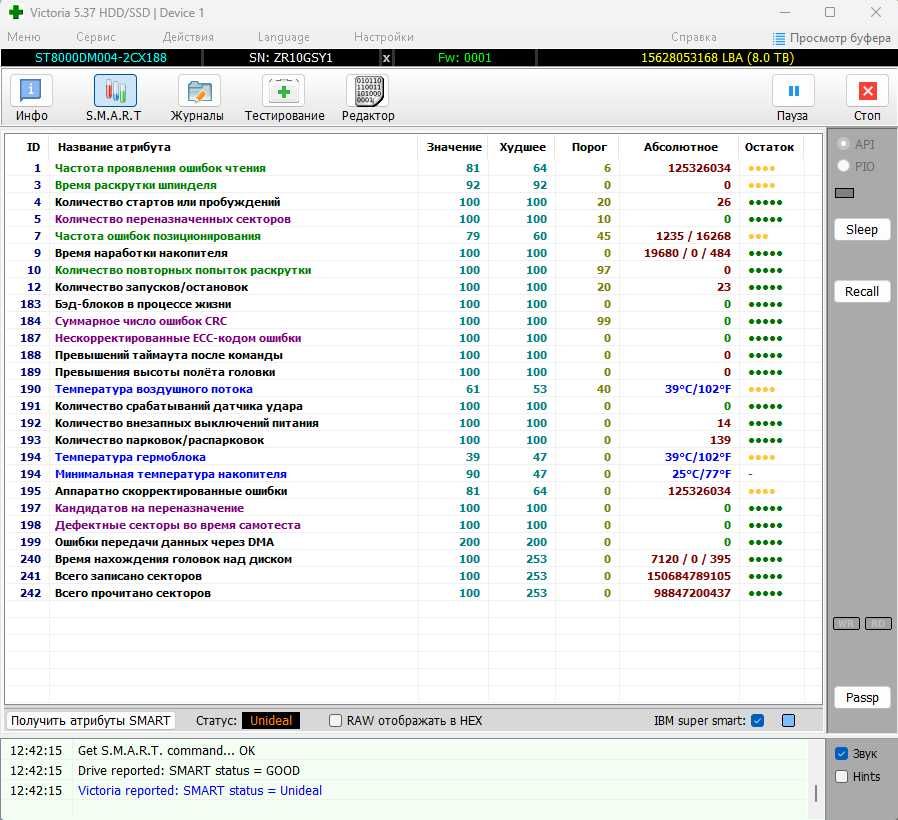Select row Аппаратно скорректированные ошибки

coord(412,491)
